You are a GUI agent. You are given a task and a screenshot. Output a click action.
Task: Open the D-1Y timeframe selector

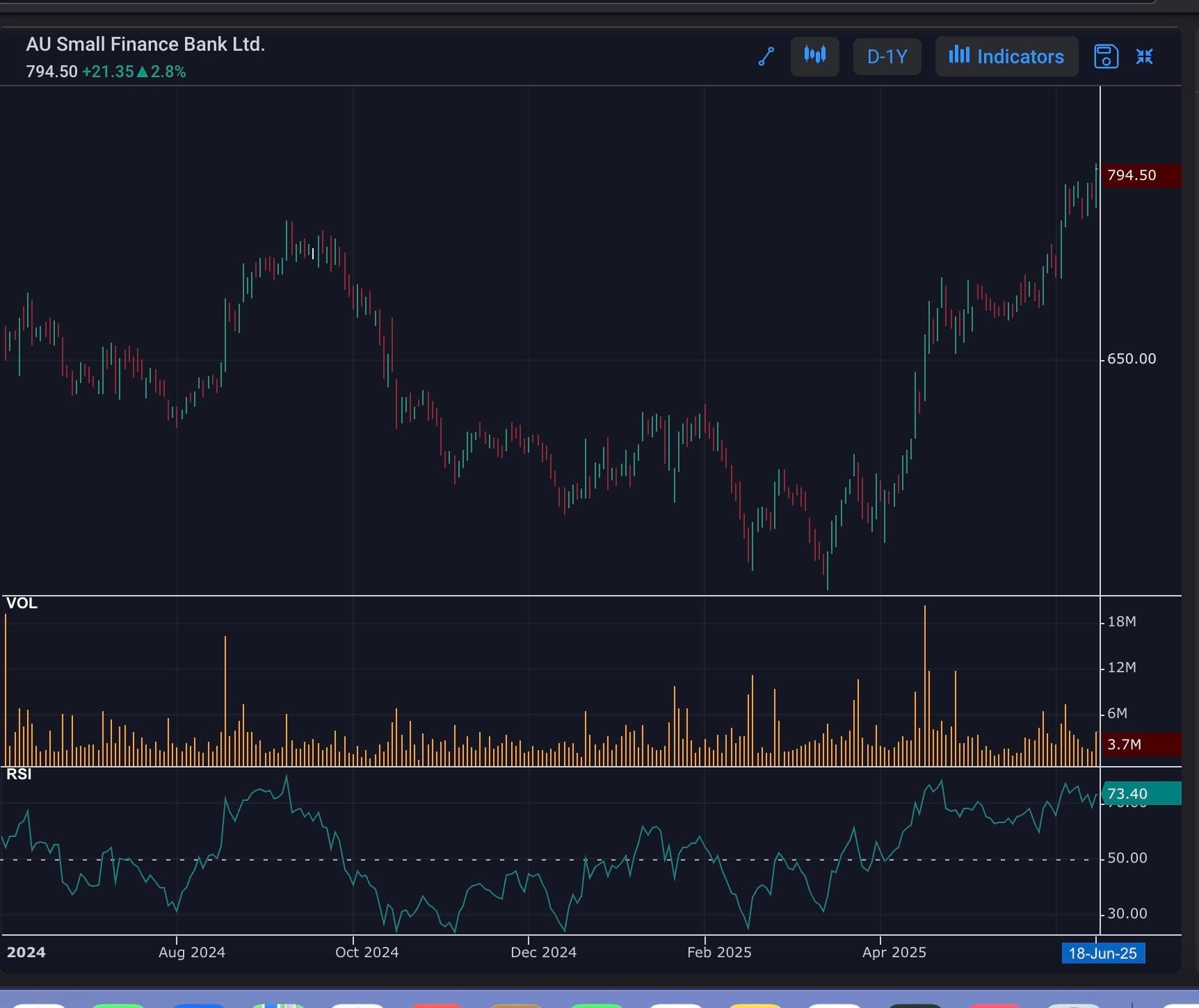coord(887,56)
